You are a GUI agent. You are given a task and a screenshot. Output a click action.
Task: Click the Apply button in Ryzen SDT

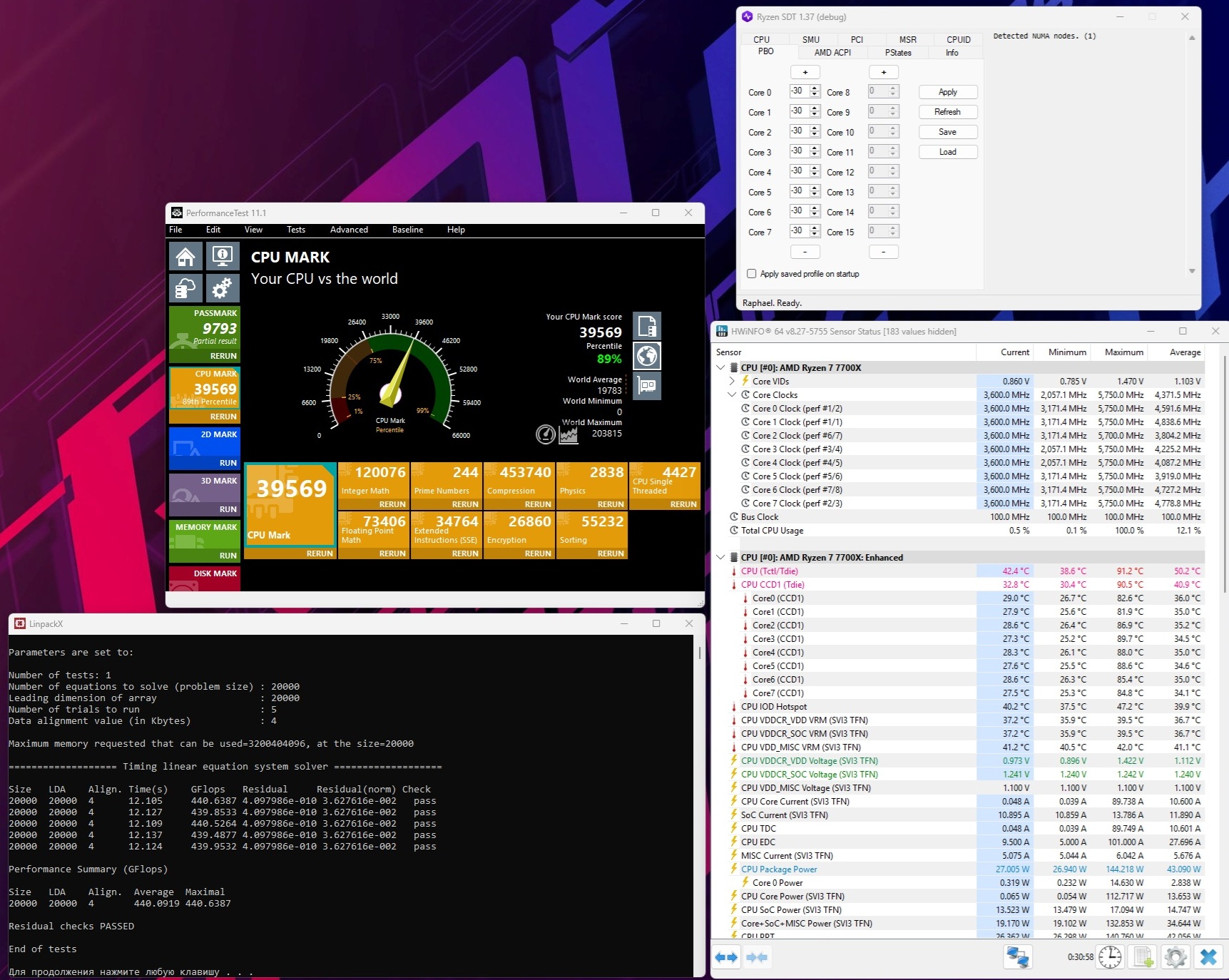(x=948, y=92)
